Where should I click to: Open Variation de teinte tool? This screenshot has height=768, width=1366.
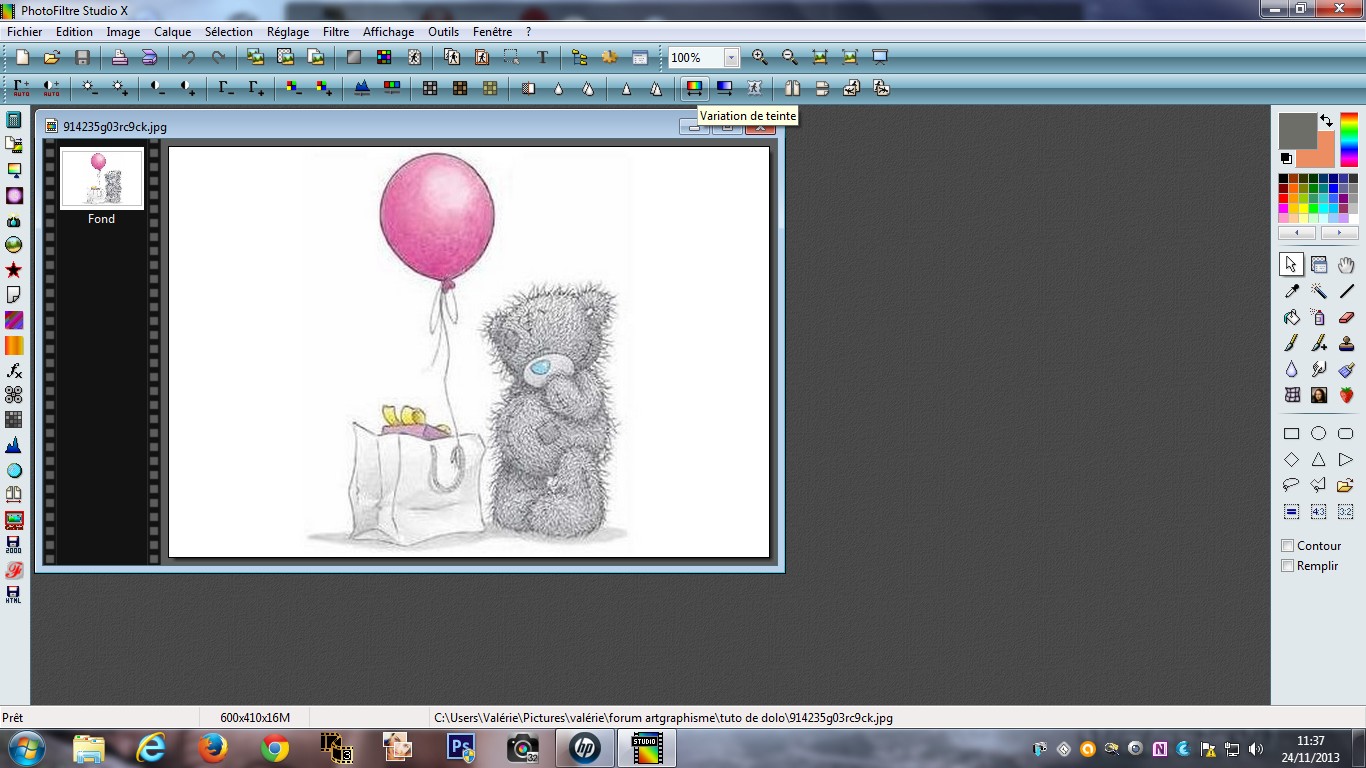tap(694, 88)
